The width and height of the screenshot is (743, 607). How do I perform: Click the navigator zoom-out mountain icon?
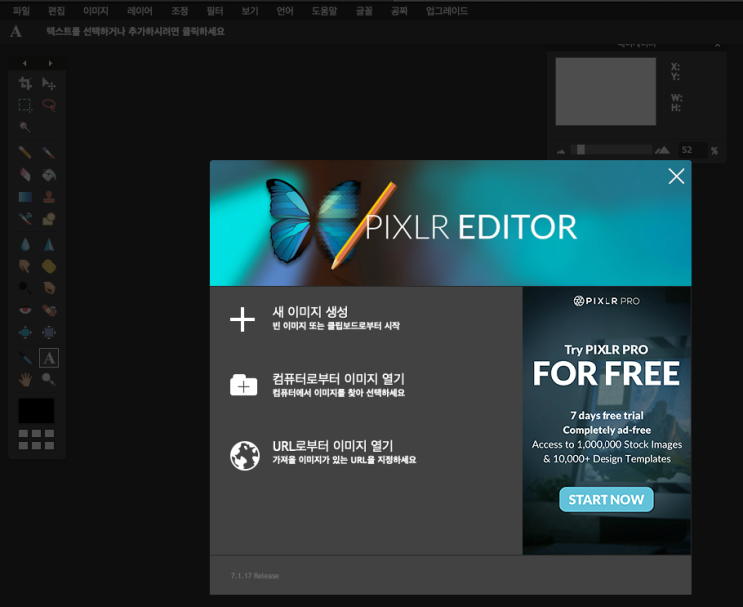[x=561, y=151]
